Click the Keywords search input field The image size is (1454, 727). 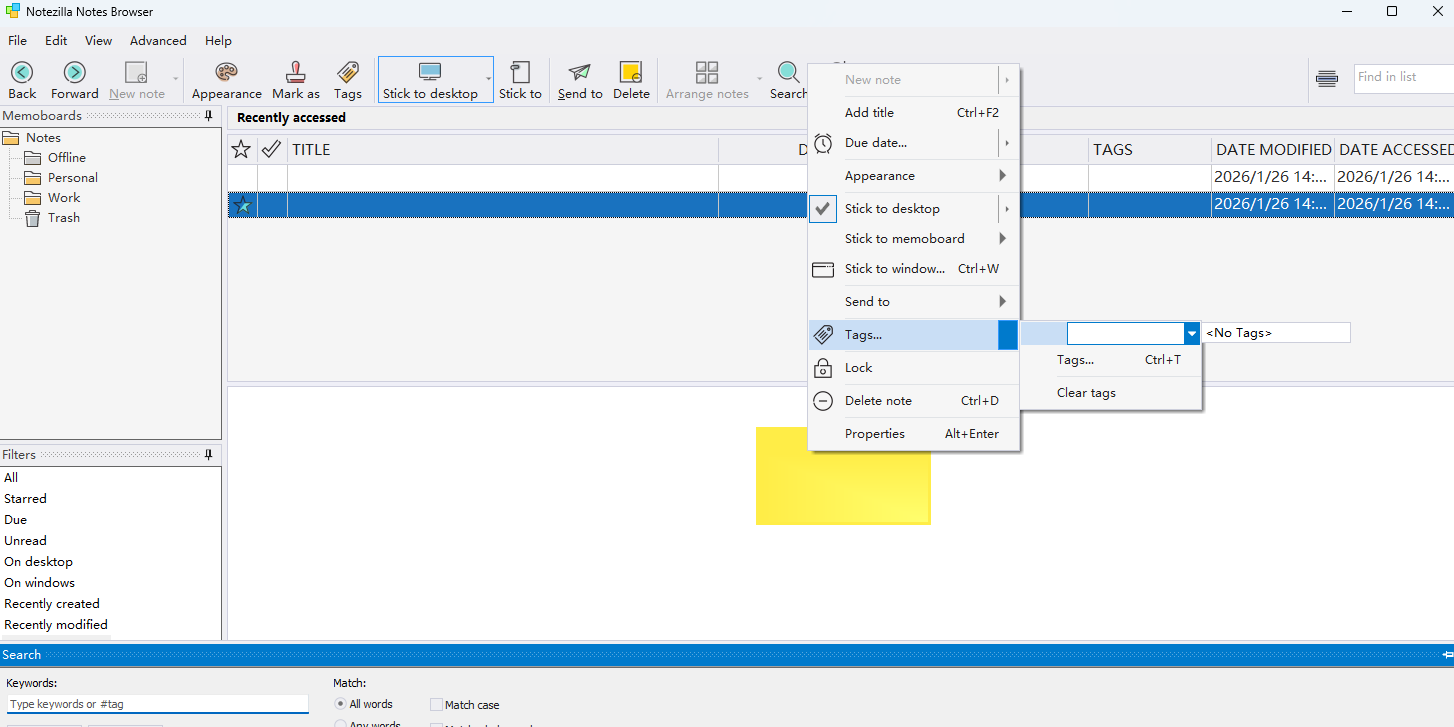pyautogui.click(x=158, y=704)
